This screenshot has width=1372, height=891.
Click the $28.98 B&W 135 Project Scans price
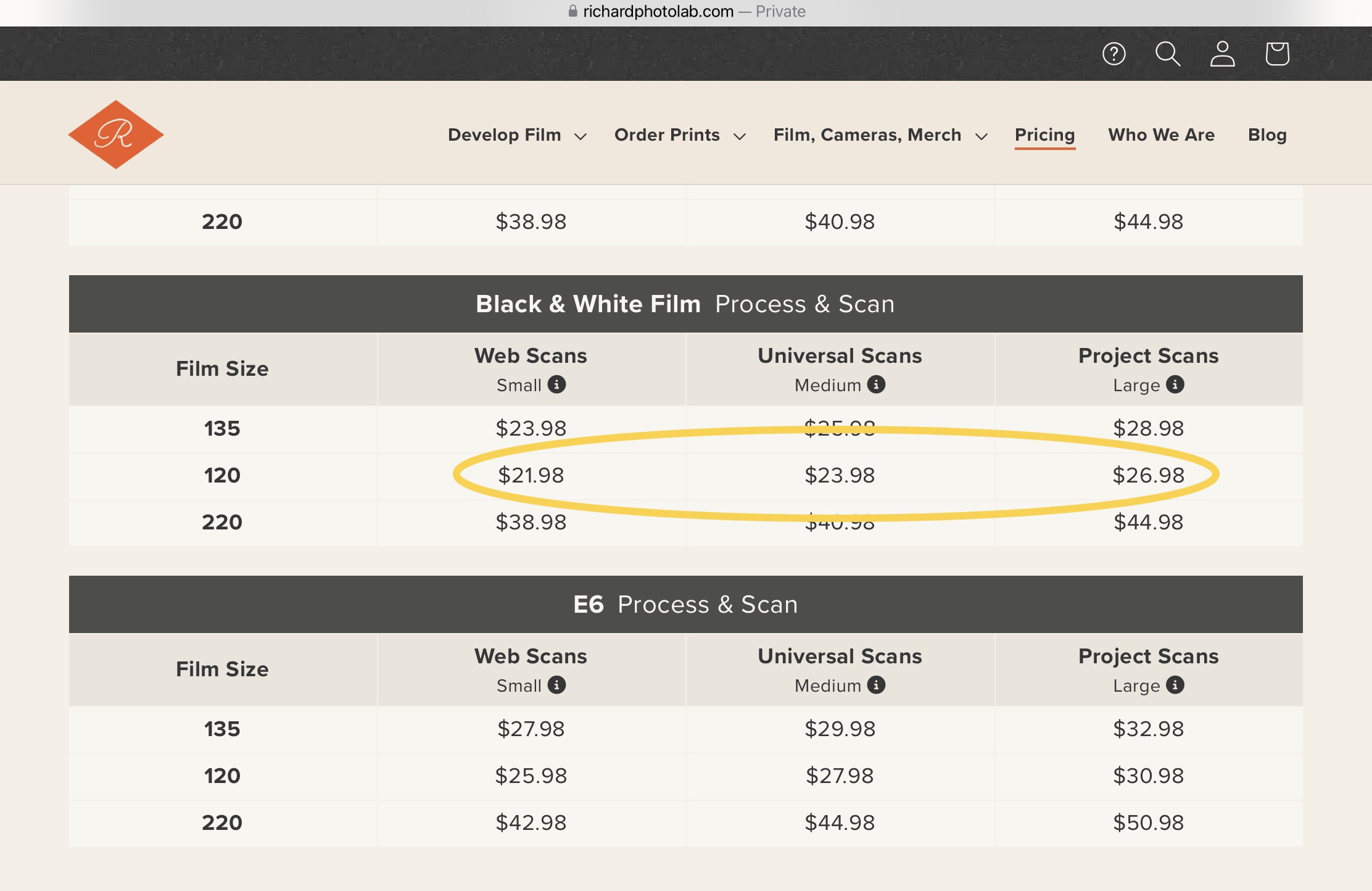(x=1148, y=428)
